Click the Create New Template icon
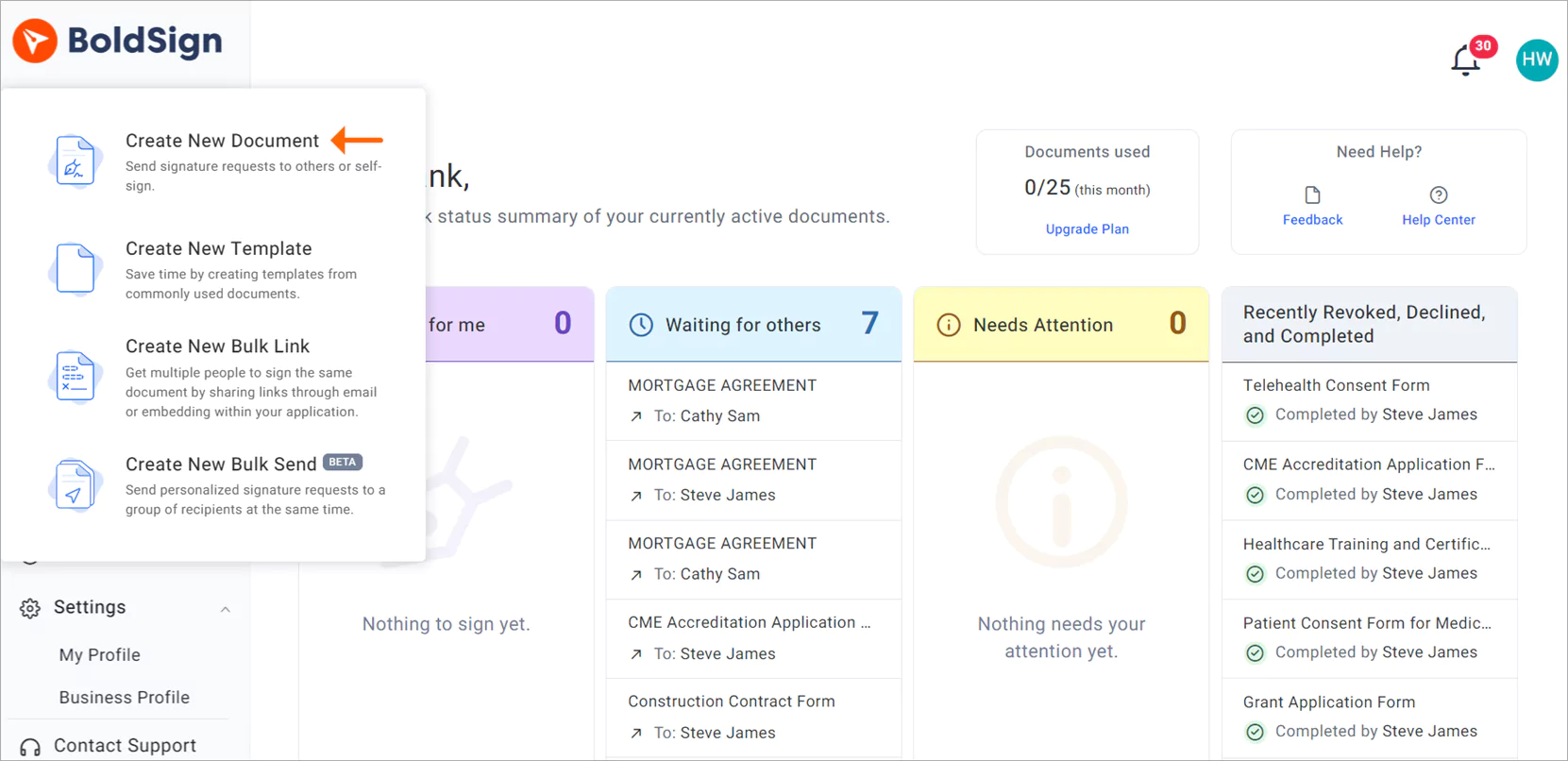 point(75,268)
